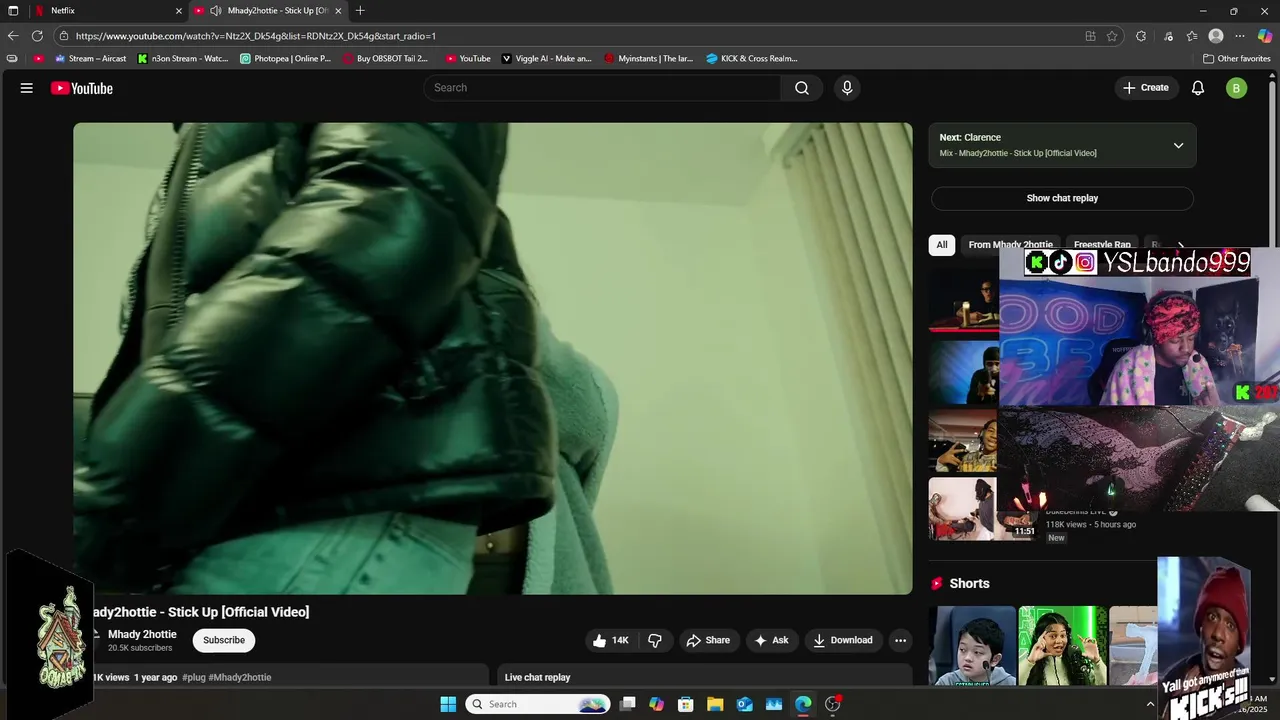Open Photopea bookmark
The height and width of the screenshot is (720, 1280).
point(286,58)
